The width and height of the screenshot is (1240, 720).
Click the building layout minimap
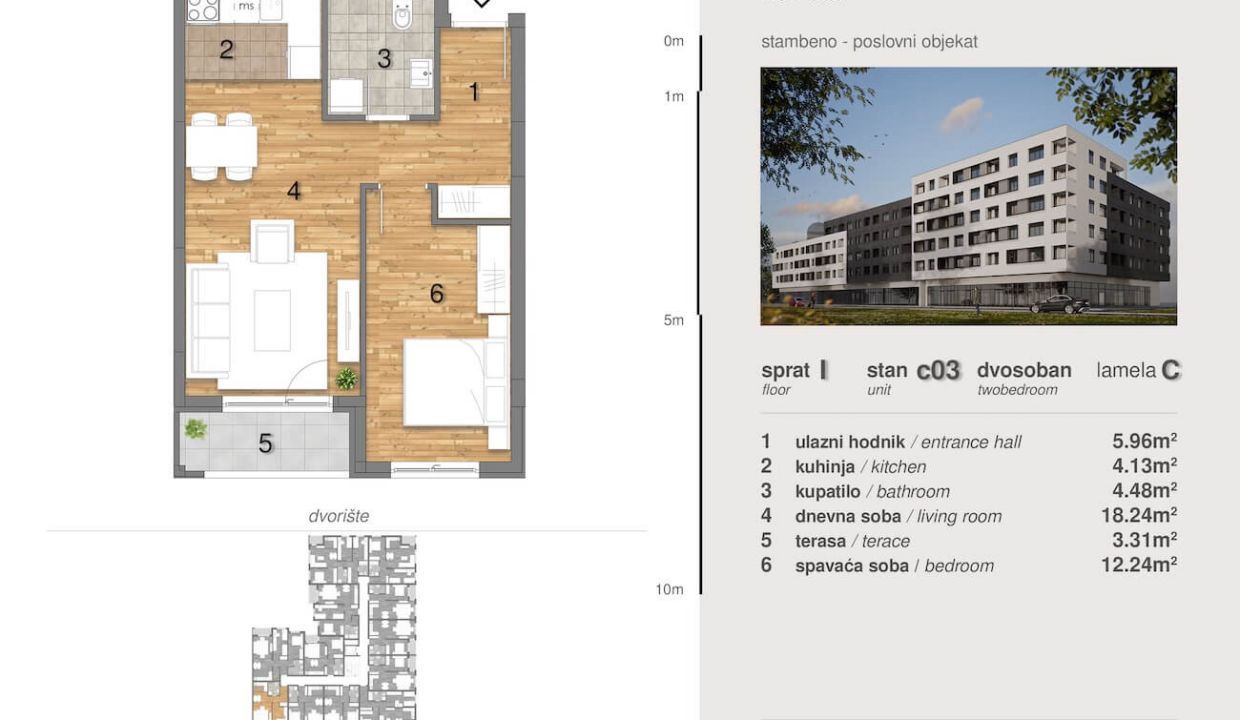pyautogui.click(x=333, y=627)
